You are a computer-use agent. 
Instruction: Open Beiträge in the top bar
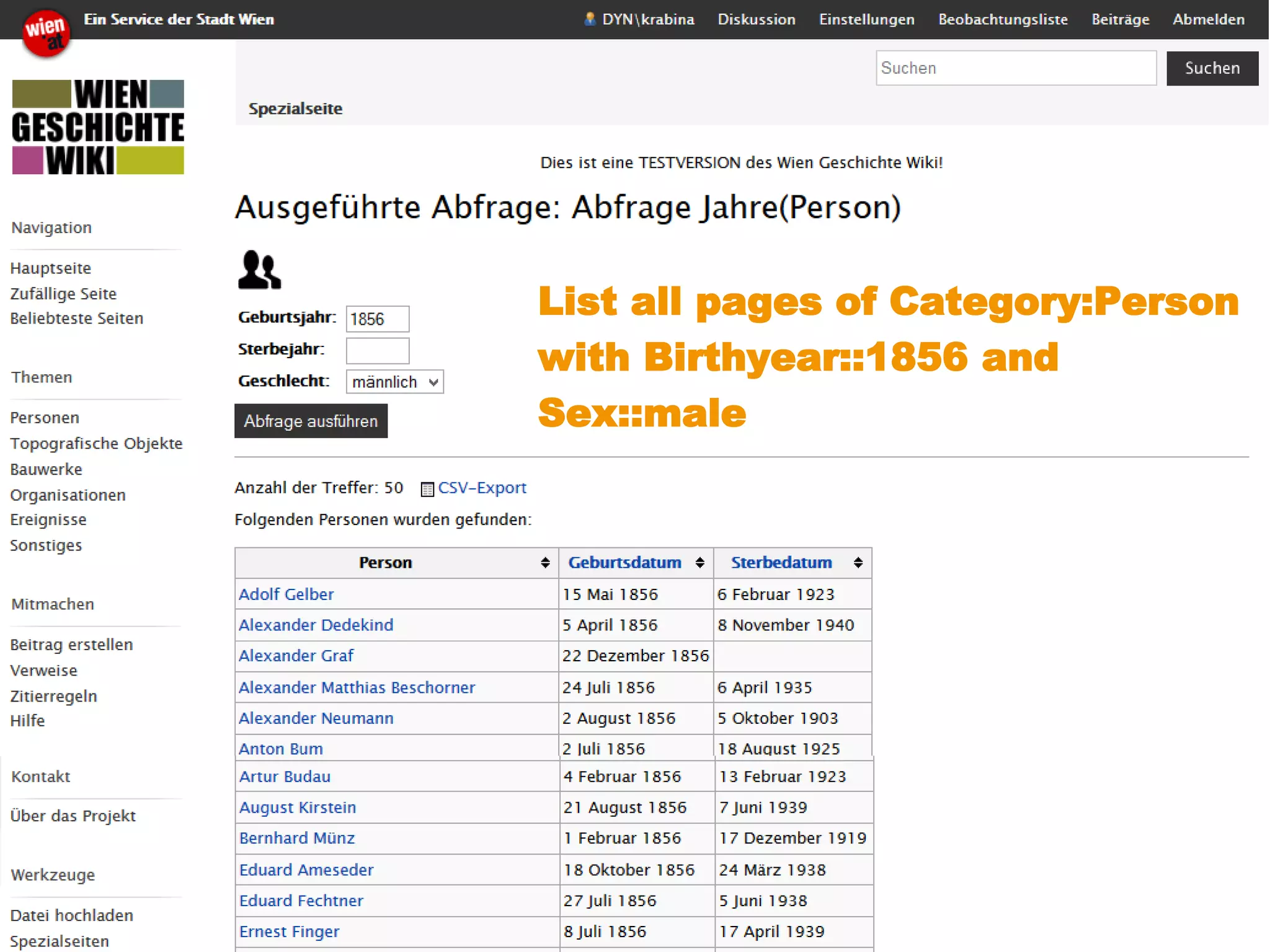point(1121,19)
